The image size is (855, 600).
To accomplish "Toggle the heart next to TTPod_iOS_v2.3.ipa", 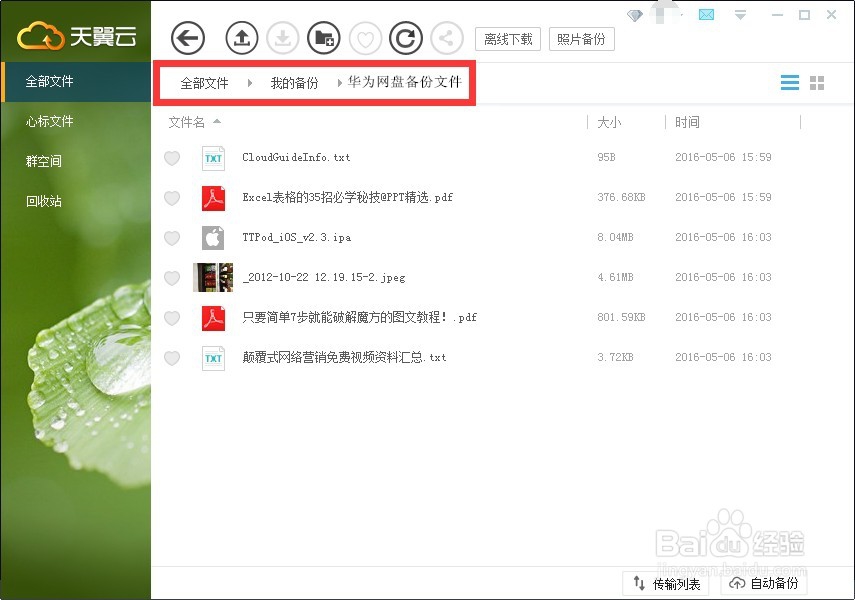I will pos(171,238).
